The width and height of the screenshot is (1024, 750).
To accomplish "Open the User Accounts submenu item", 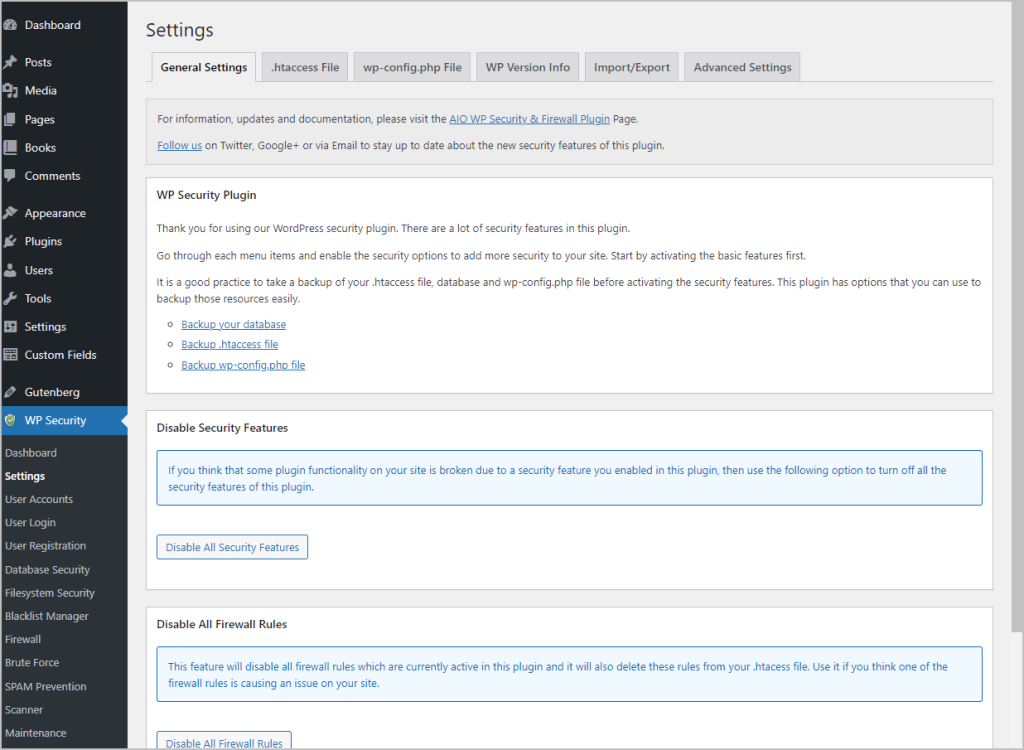I will click(39, 499).
